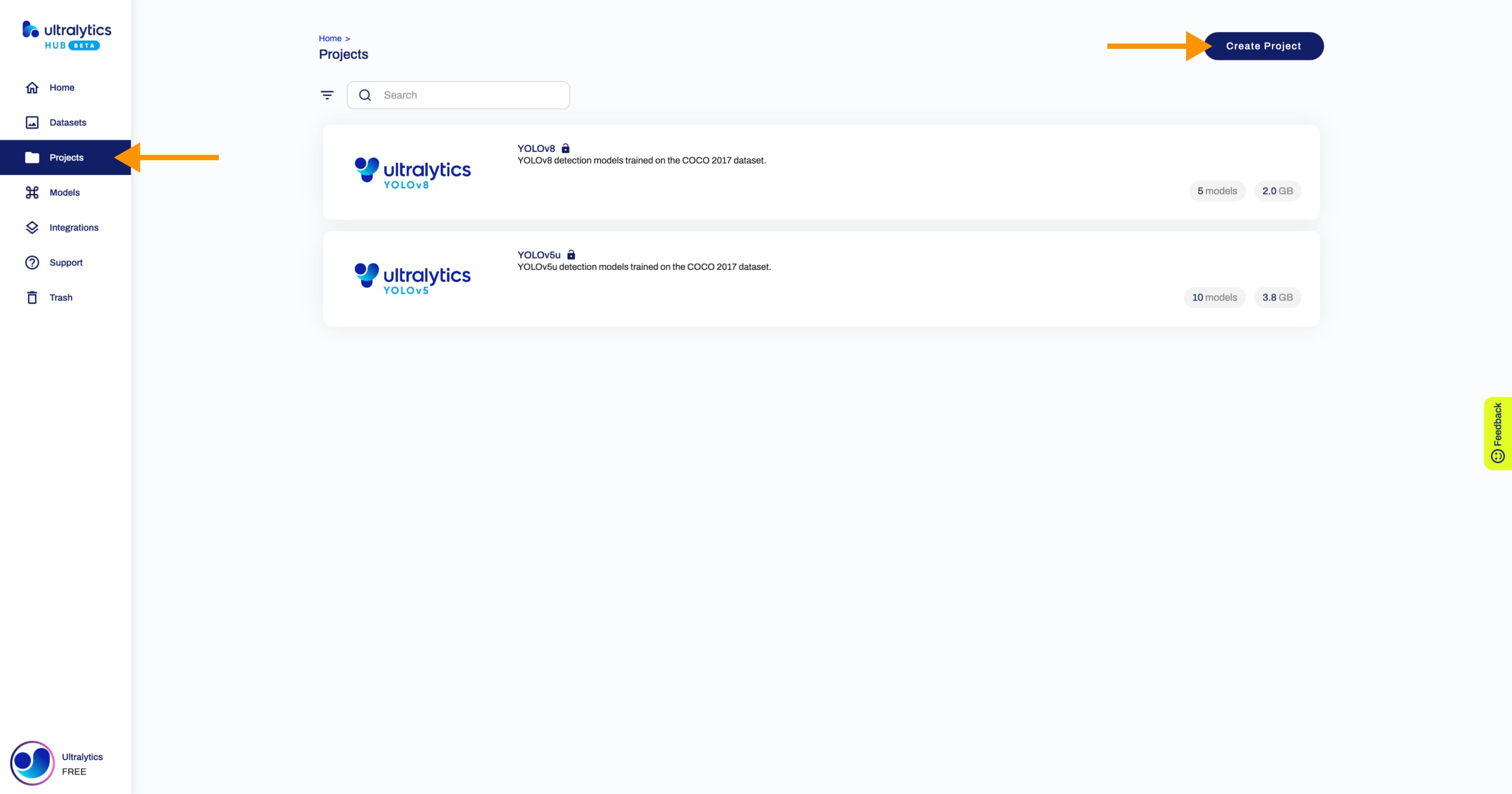Click the Datasets sidebar icon
Image resolution: width=1512 pixels, height=794 pixels.
tap(32, 122)
